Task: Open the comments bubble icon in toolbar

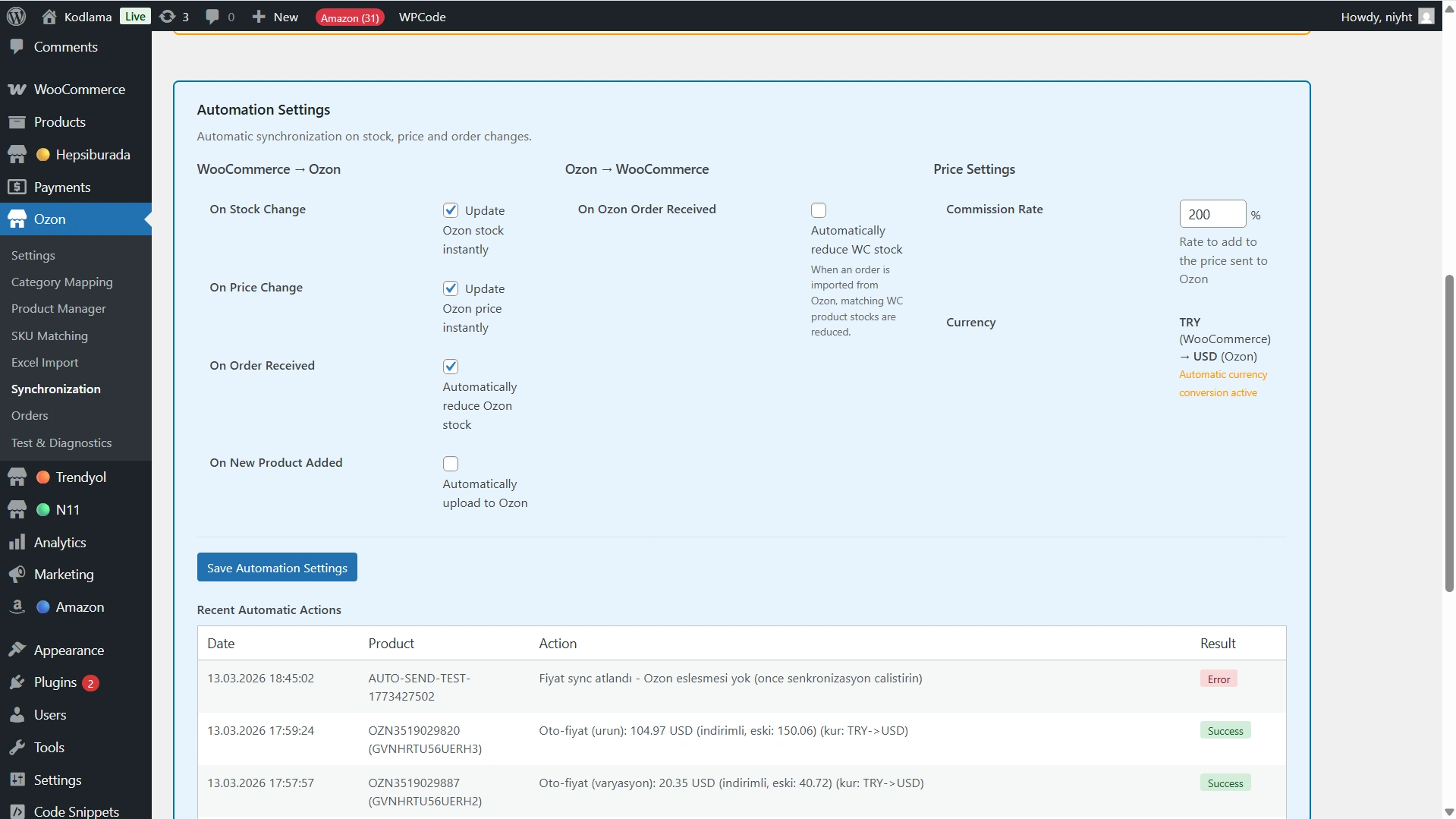Action: pyautogui.click(x=212, y=16)
